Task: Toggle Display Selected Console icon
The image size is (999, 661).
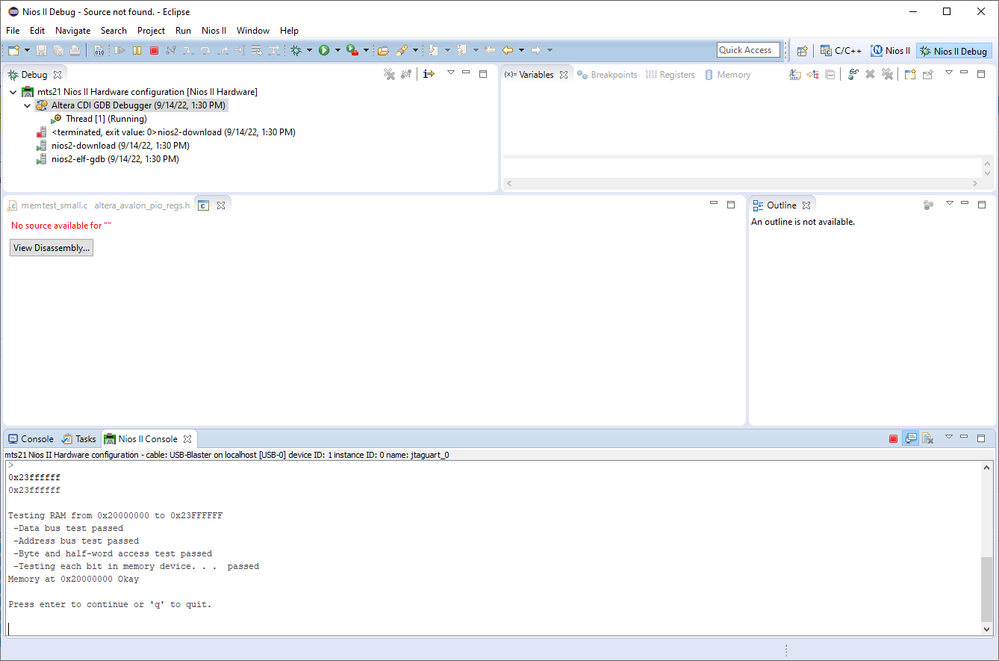Action: point(911,439)
